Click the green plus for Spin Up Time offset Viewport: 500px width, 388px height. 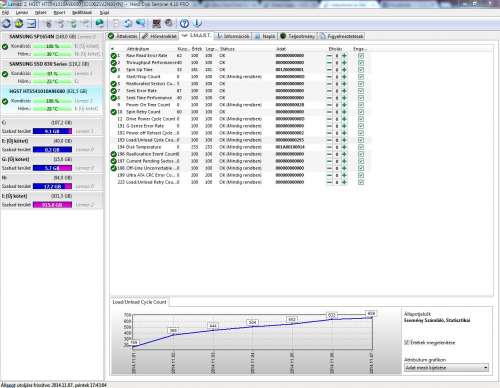pos(344,70)
